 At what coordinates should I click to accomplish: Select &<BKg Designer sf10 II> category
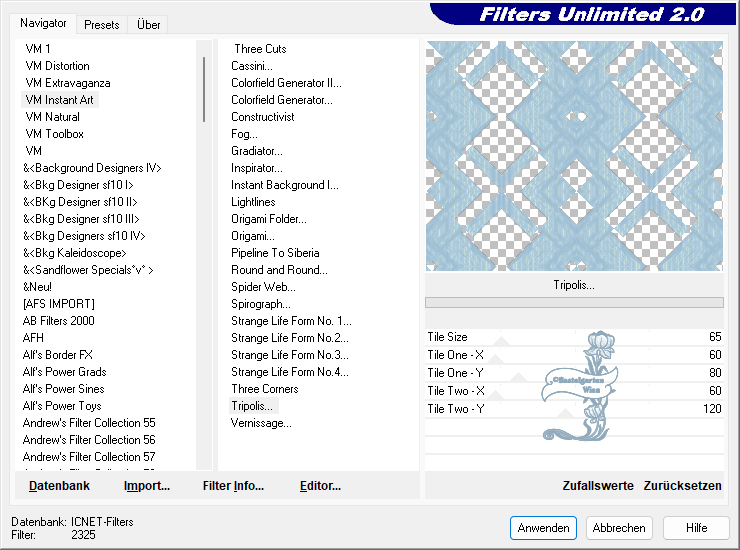point(80,202)
